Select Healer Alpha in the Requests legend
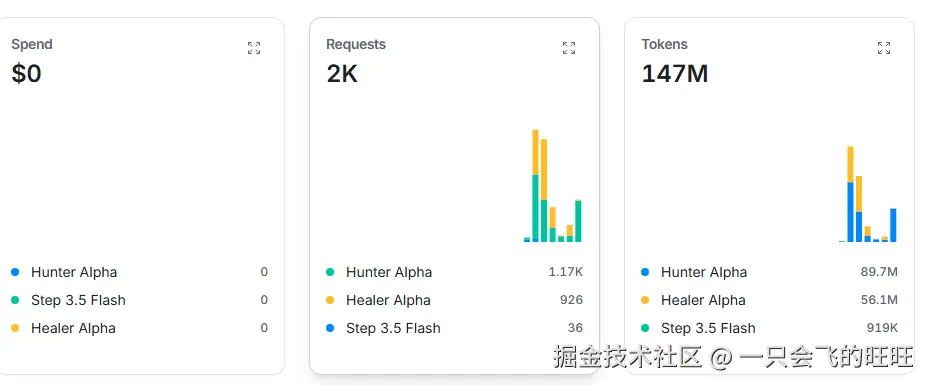This screenshot has width=928, height=385. coord(388,300)
